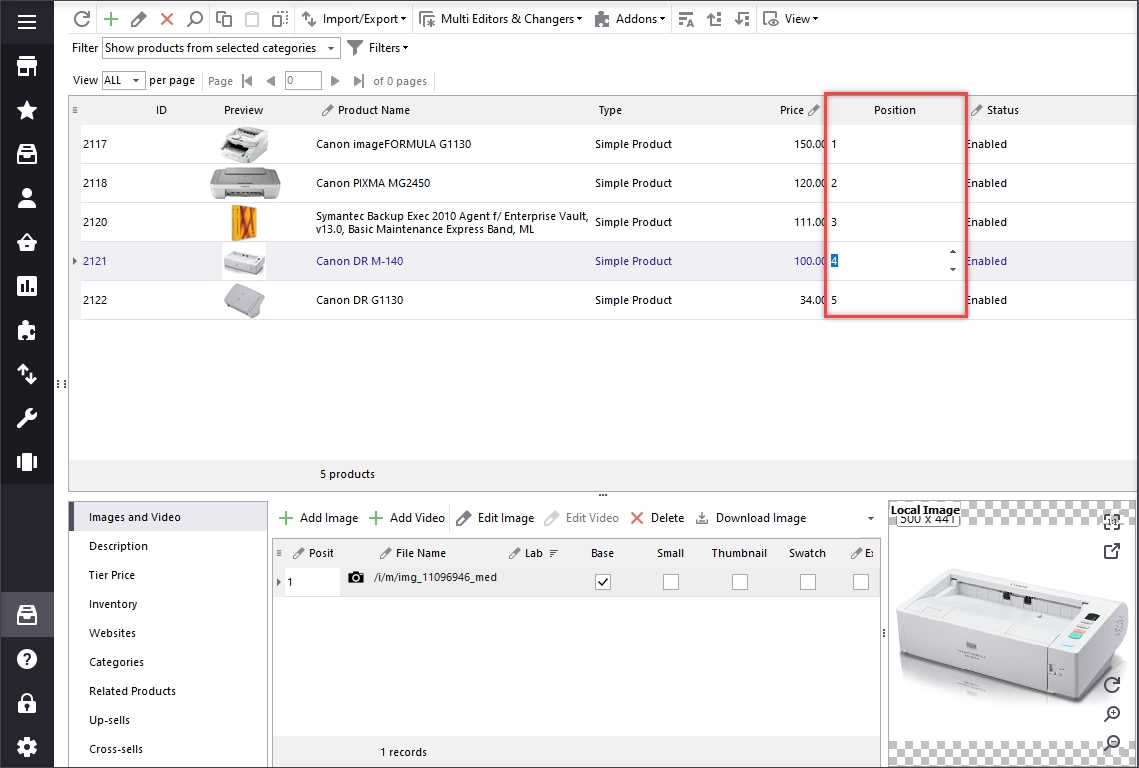1139x768 pixels.
Task: Open Import/Export dropdown
Action: point(354,19)
